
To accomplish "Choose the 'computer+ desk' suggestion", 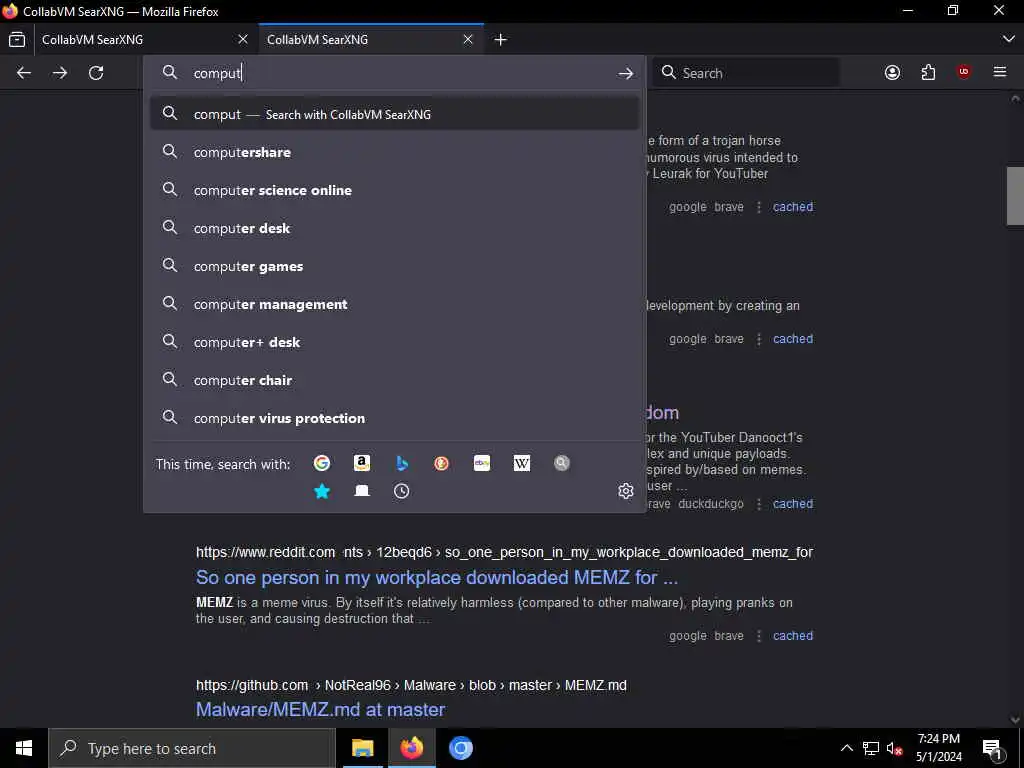I will click(394, 342).
